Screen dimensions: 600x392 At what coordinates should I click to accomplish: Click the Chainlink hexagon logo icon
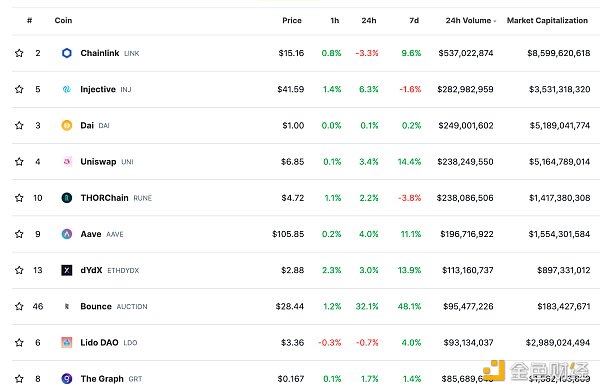[67, 53]
